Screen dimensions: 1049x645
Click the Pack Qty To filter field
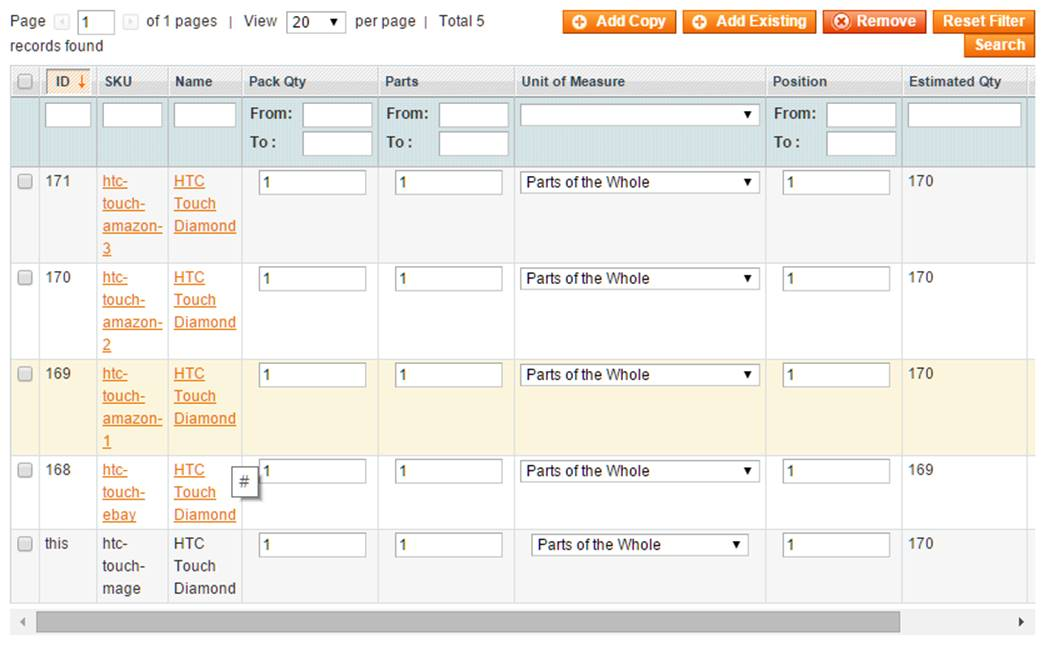tap(337, 143)
